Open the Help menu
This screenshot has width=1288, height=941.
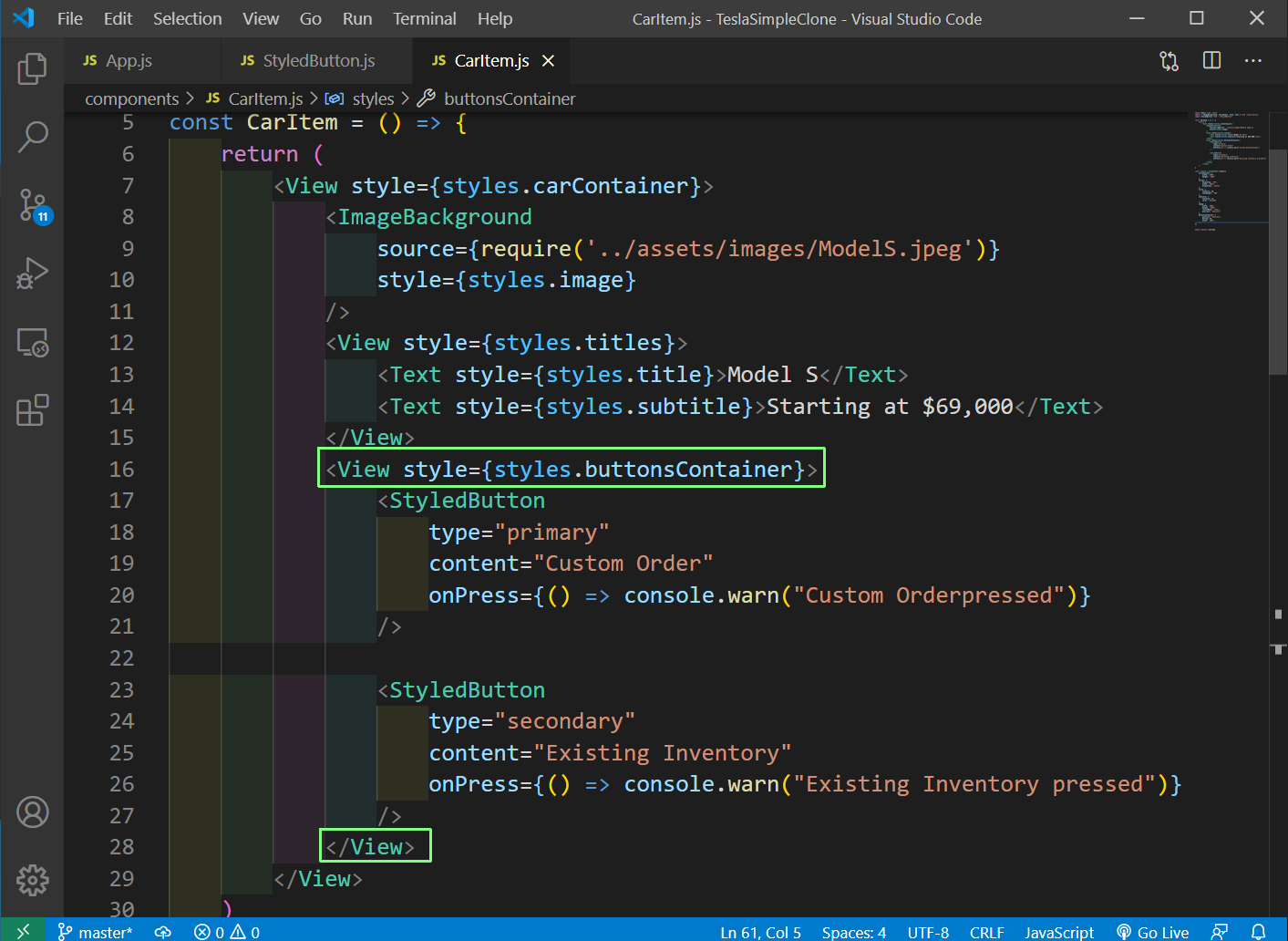pos(495,18)
